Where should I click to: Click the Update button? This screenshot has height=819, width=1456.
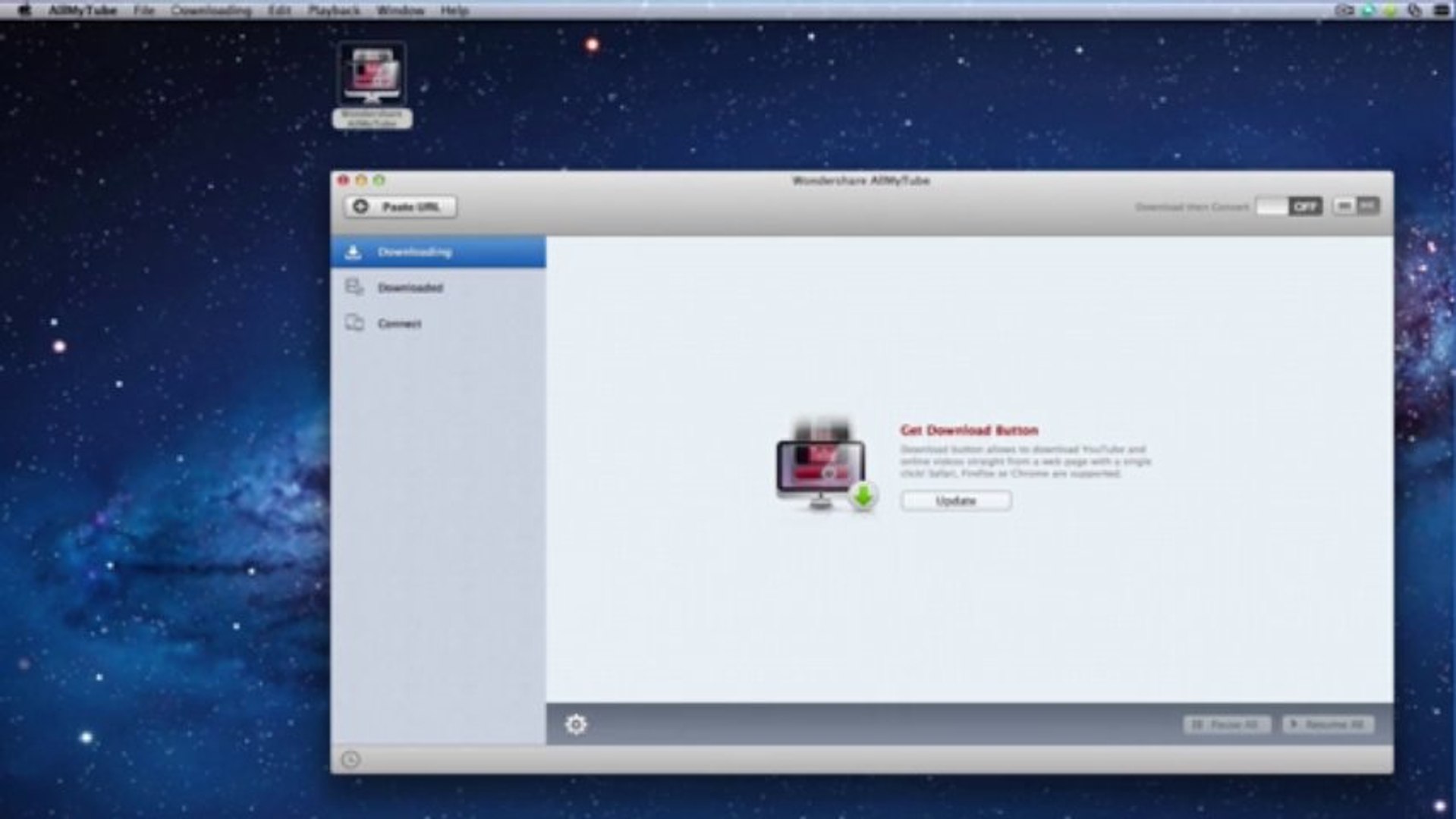[x=956, y=500]
